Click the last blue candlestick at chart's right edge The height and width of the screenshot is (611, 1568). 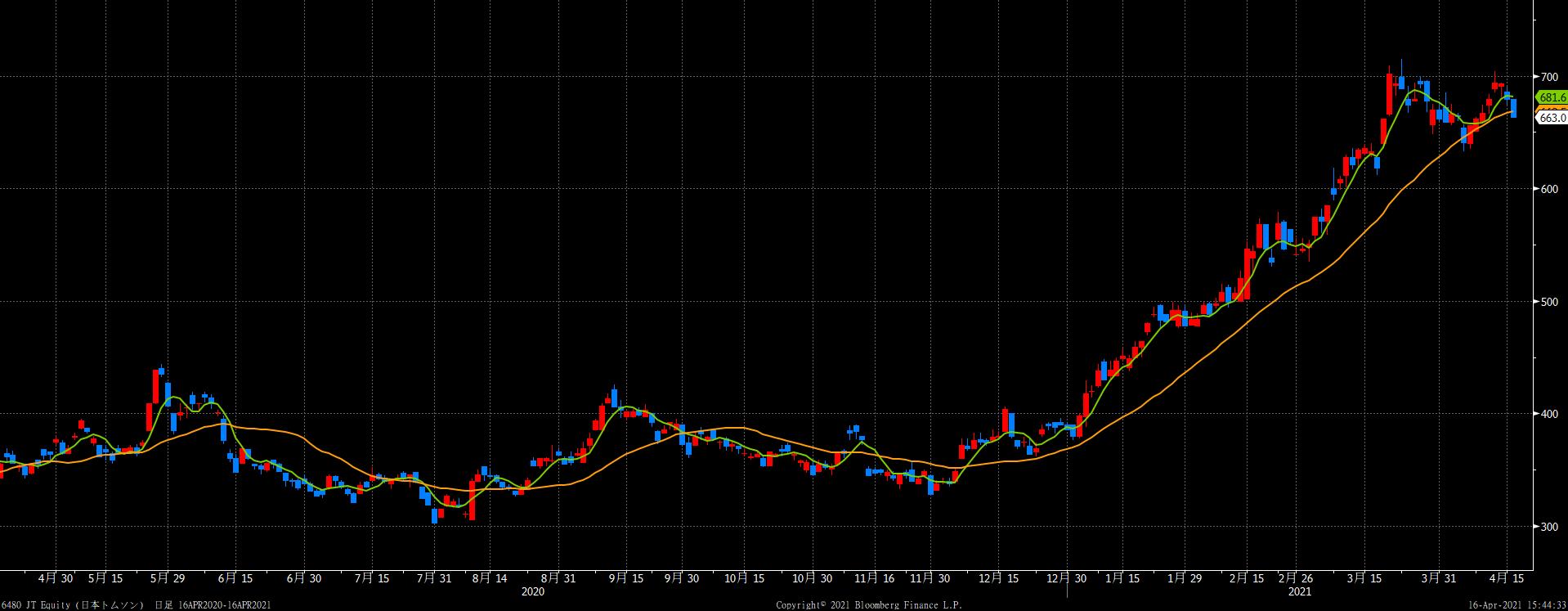1513,107
